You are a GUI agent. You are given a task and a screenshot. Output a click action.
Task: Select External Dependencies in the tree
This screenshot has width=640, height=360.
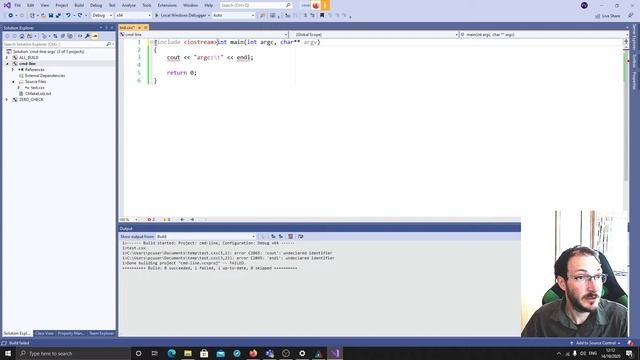45,76
